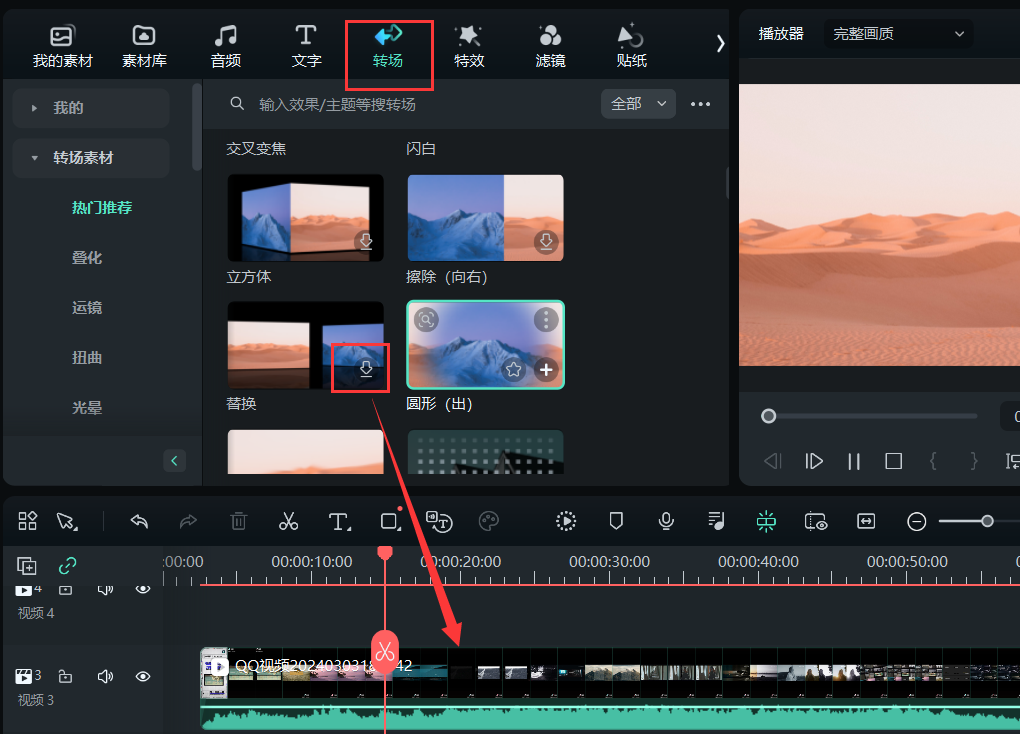The height and width of the screenshot is (734, 1020).
Task: Open the 音频 tab
Action: (x=226, y=46)
